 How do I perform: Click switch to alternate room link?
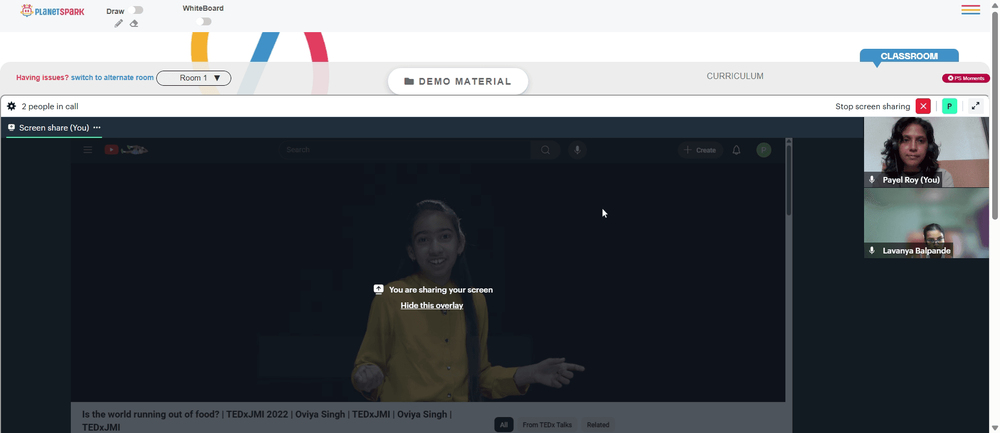[x=112, y=78]
